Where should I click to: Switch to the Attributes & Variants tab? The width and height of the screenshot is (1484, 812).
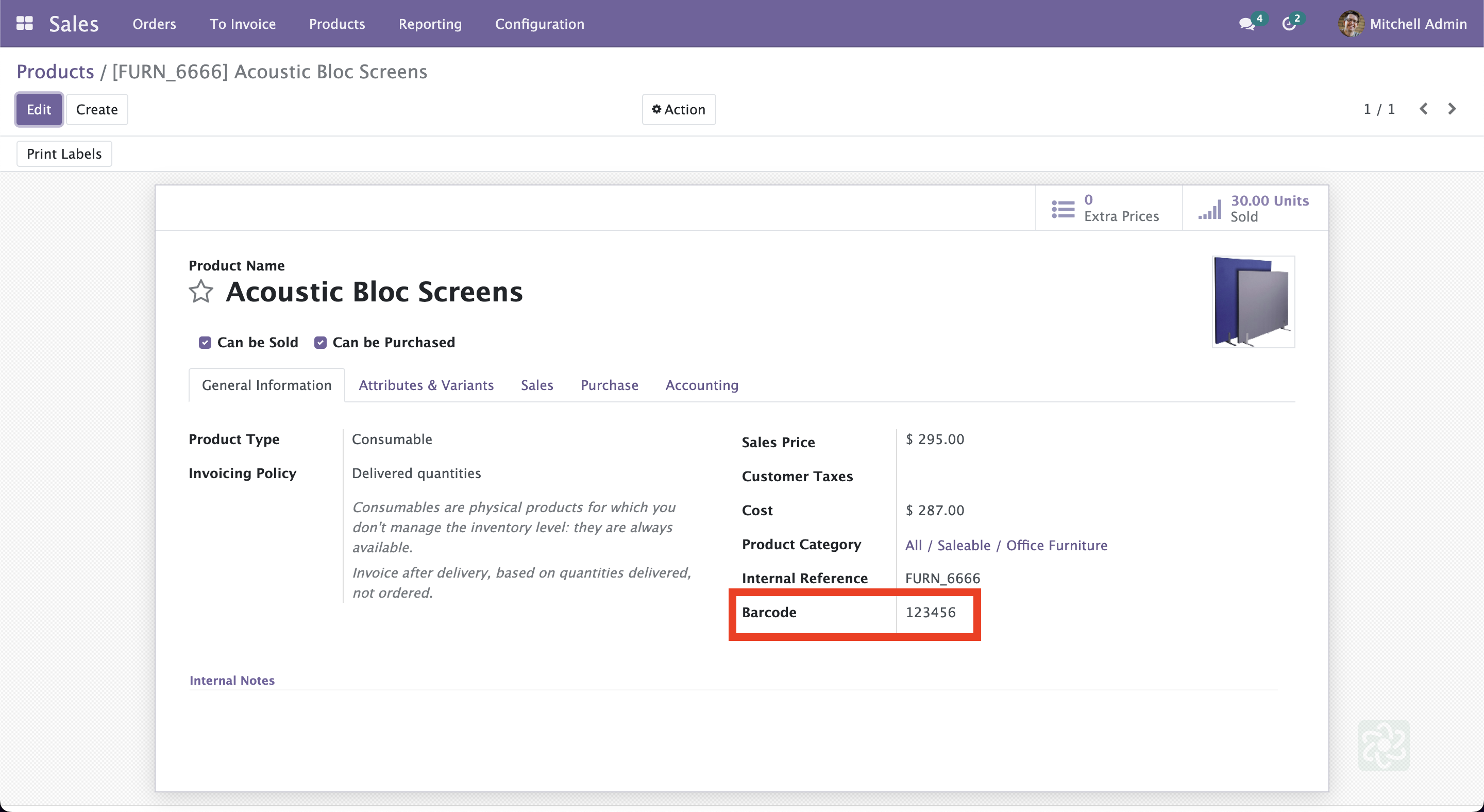426,385
